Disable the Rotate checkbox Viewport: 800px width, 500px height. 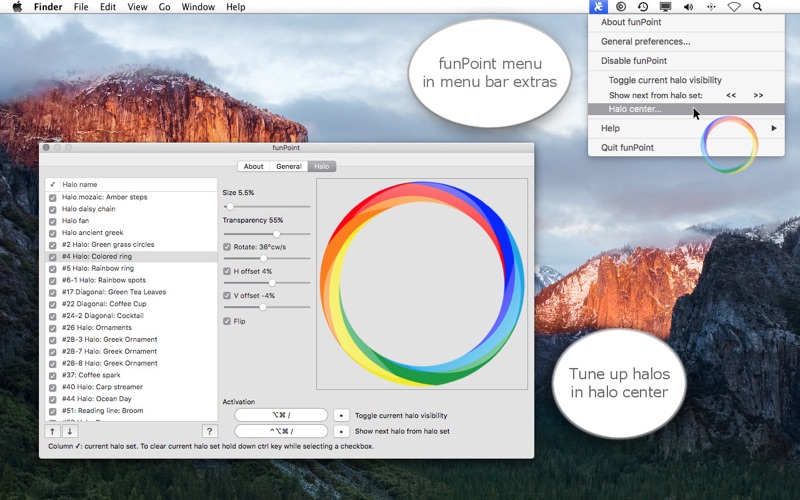(x=227, y=247)
